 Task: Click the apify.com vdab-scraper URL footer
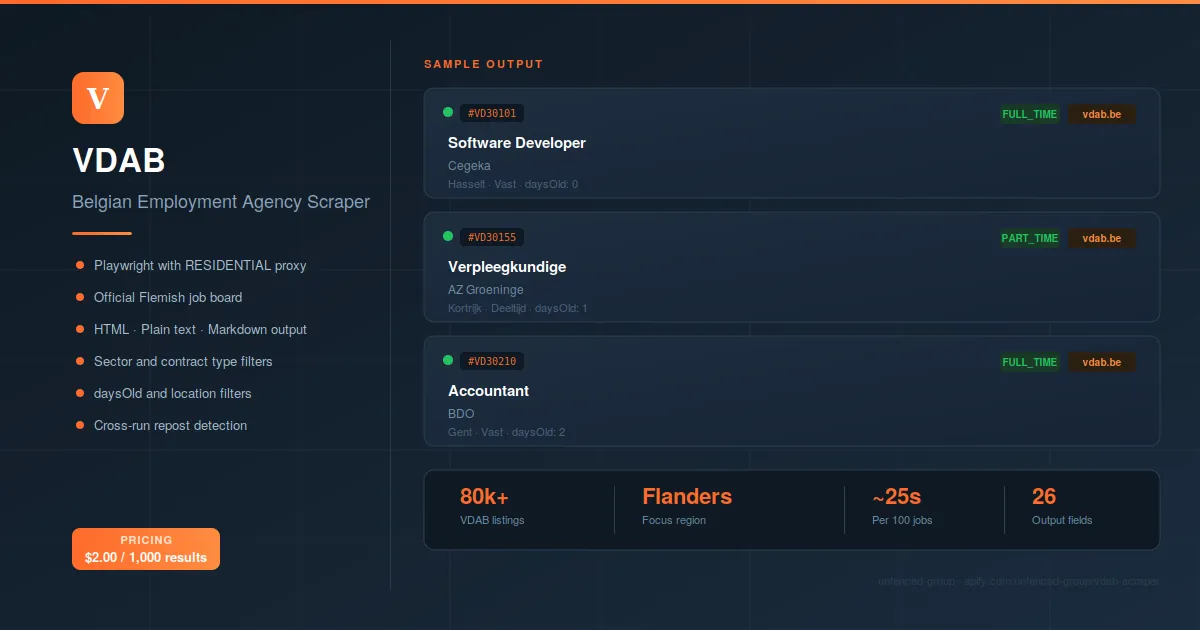1018,581
